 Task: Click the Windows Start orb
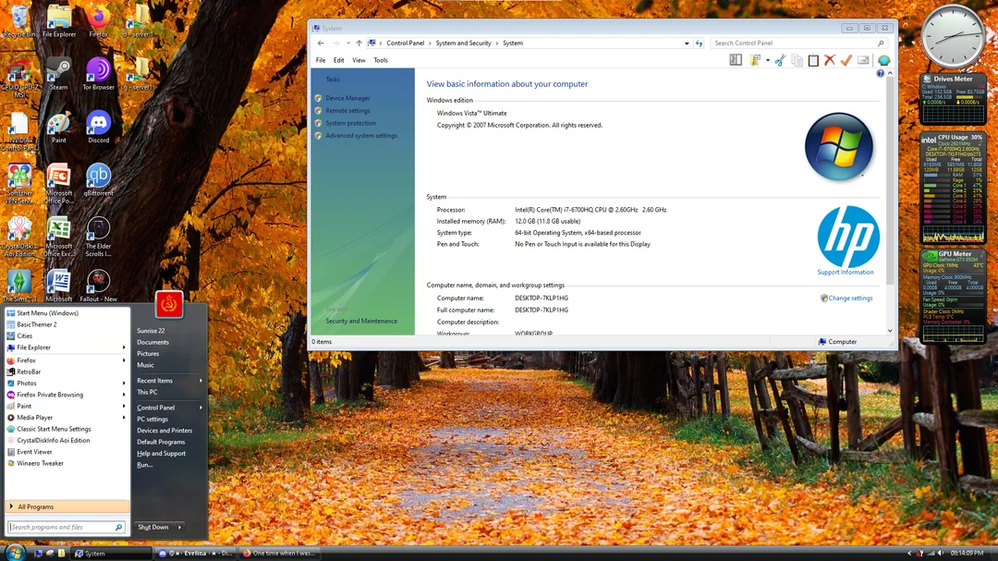(14, 553)
